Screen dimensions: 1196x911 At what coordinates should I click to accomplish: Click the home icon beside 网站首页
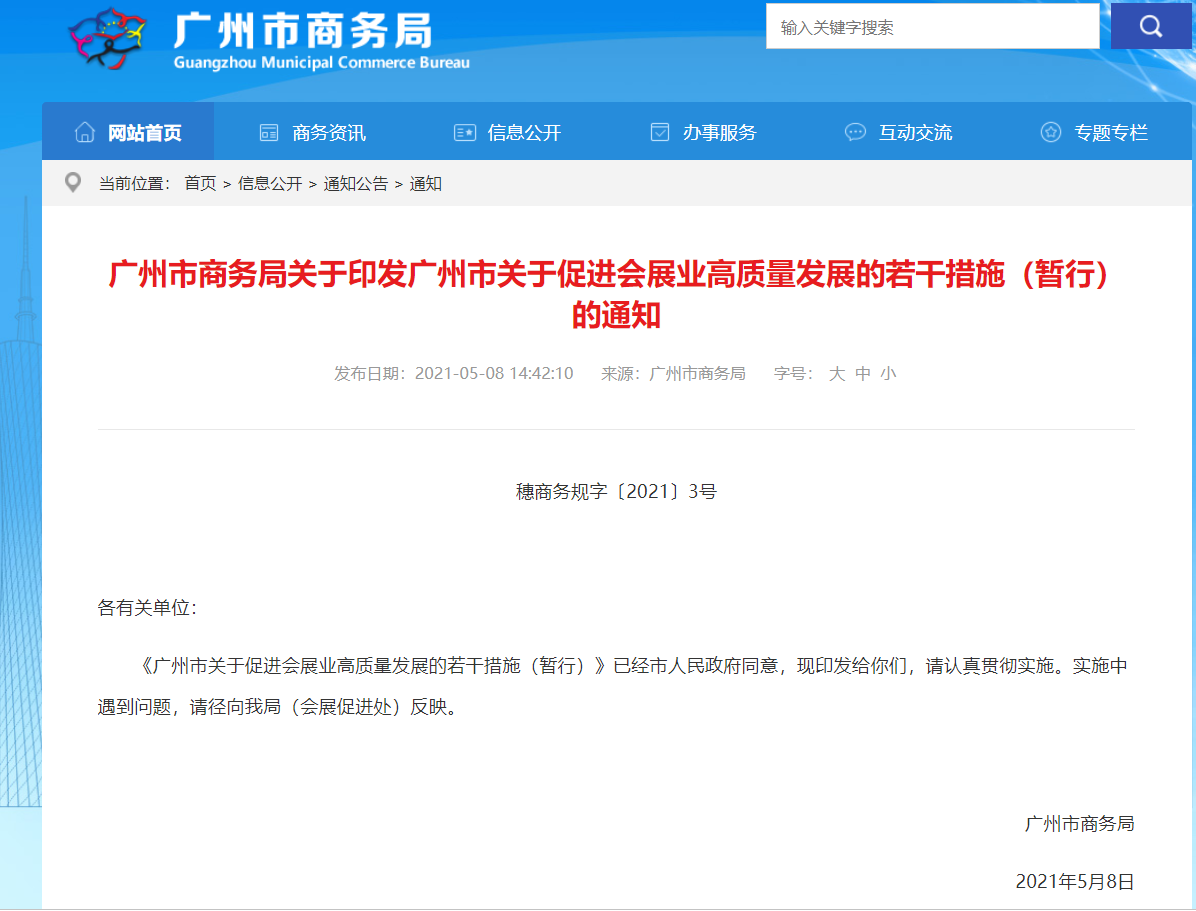[x=85, y=133]
